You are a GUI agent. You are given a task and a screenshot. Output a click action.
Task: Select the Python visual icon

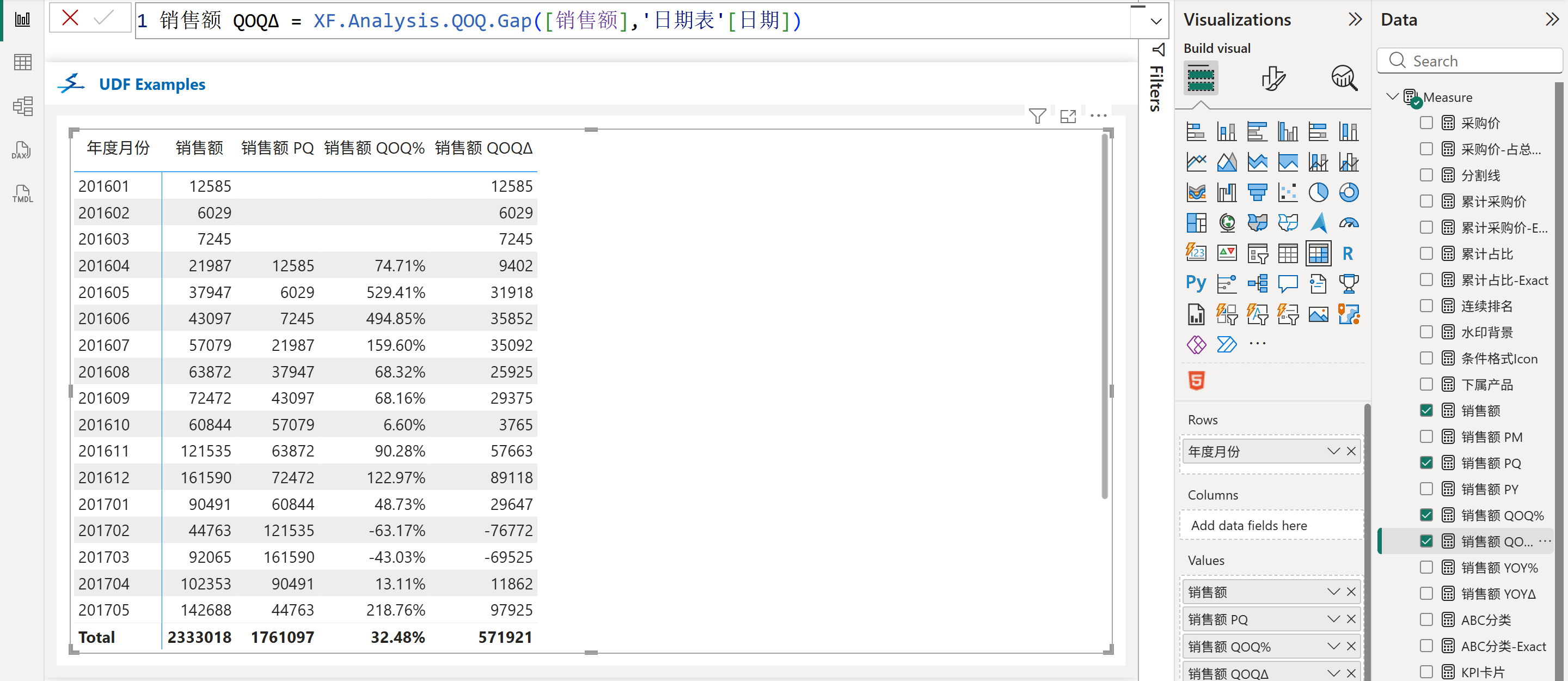pyautogui.click(x=1196, y=283)
